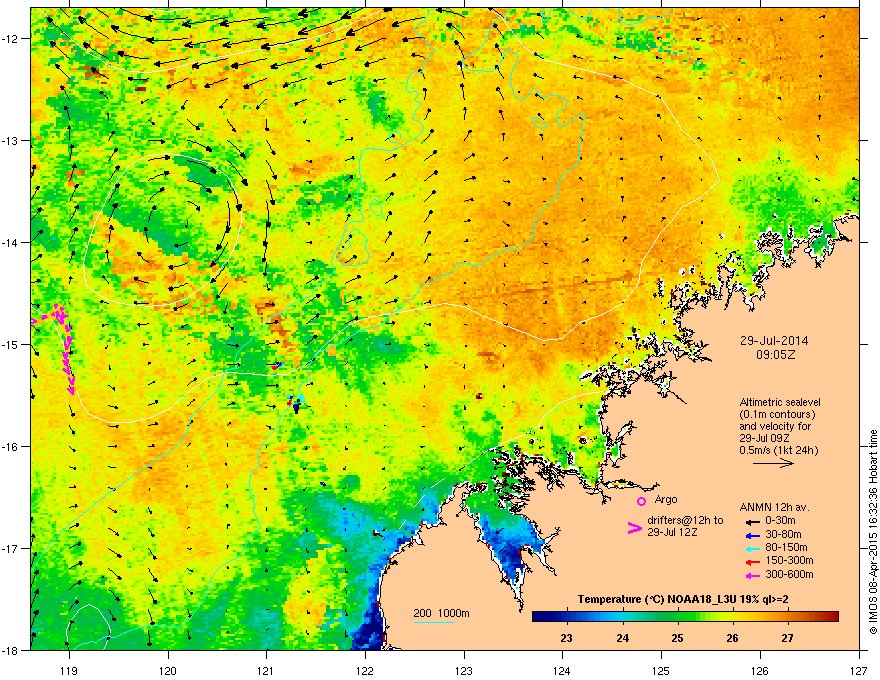Click the IMOS copyright timestamp text
Screen dimensions: 880x680
click(873, 532)
